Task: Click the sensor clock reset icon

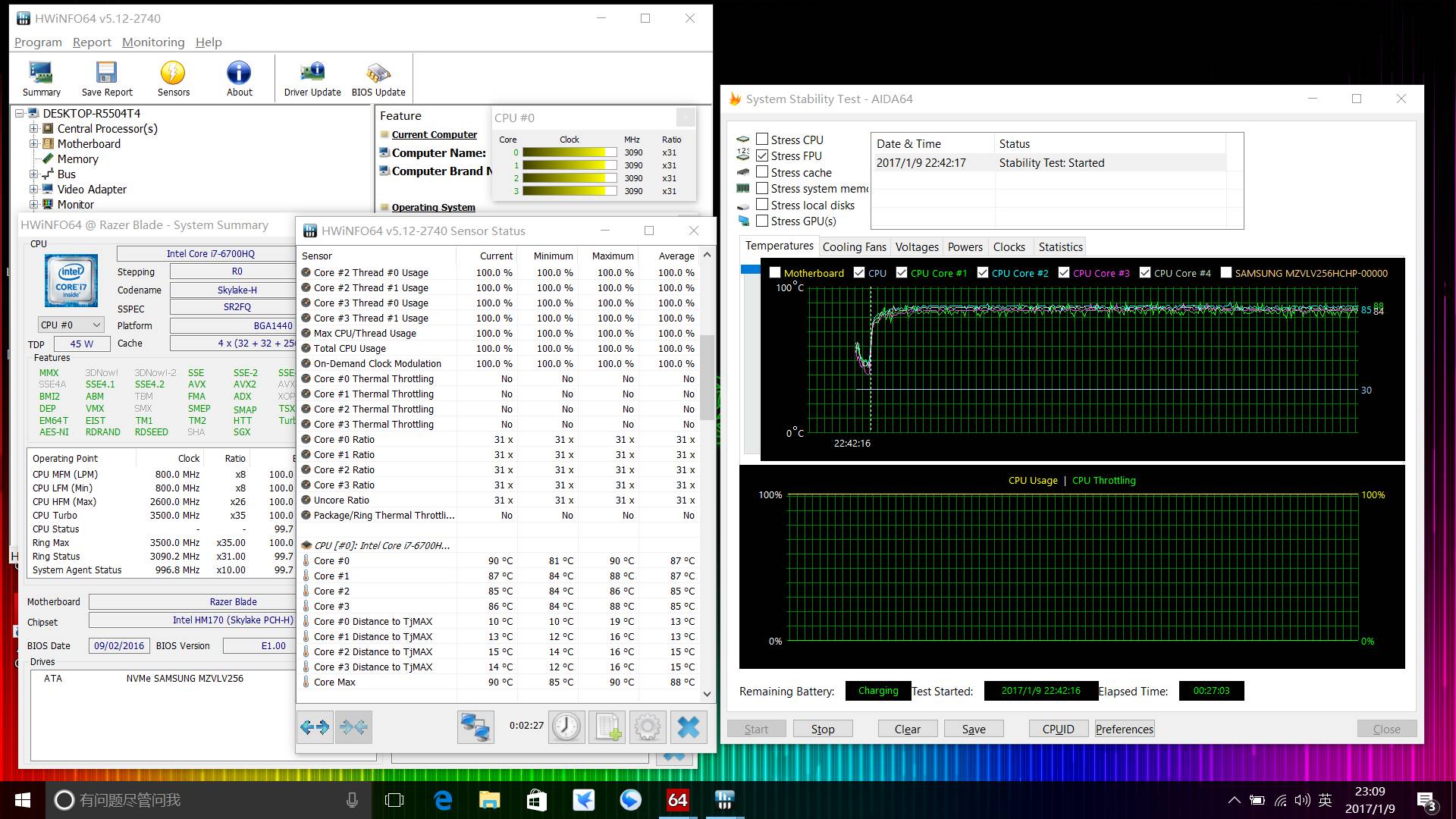Action: click(566, 726)
